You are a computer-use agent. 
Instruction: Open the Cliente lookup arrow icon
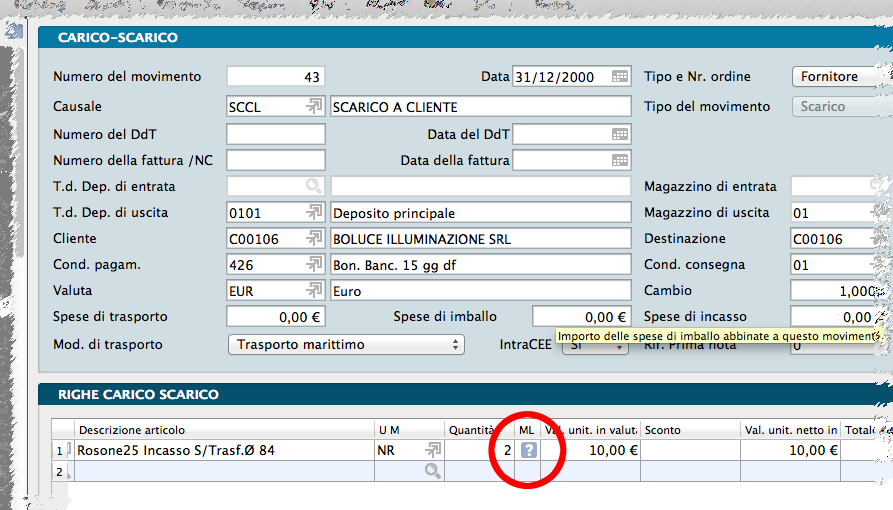(x=314, y=239)
